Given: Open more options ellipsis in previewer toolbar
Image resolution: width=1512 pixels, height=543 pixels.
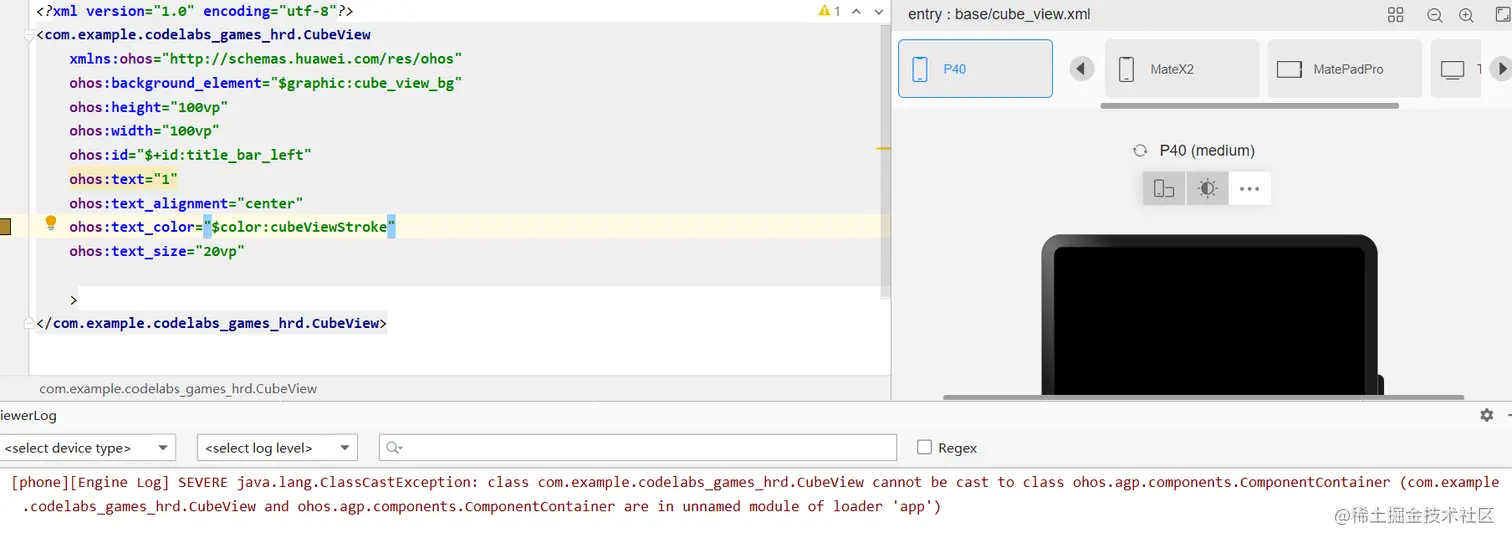Looking at the screenshot, I should 1250,188.
